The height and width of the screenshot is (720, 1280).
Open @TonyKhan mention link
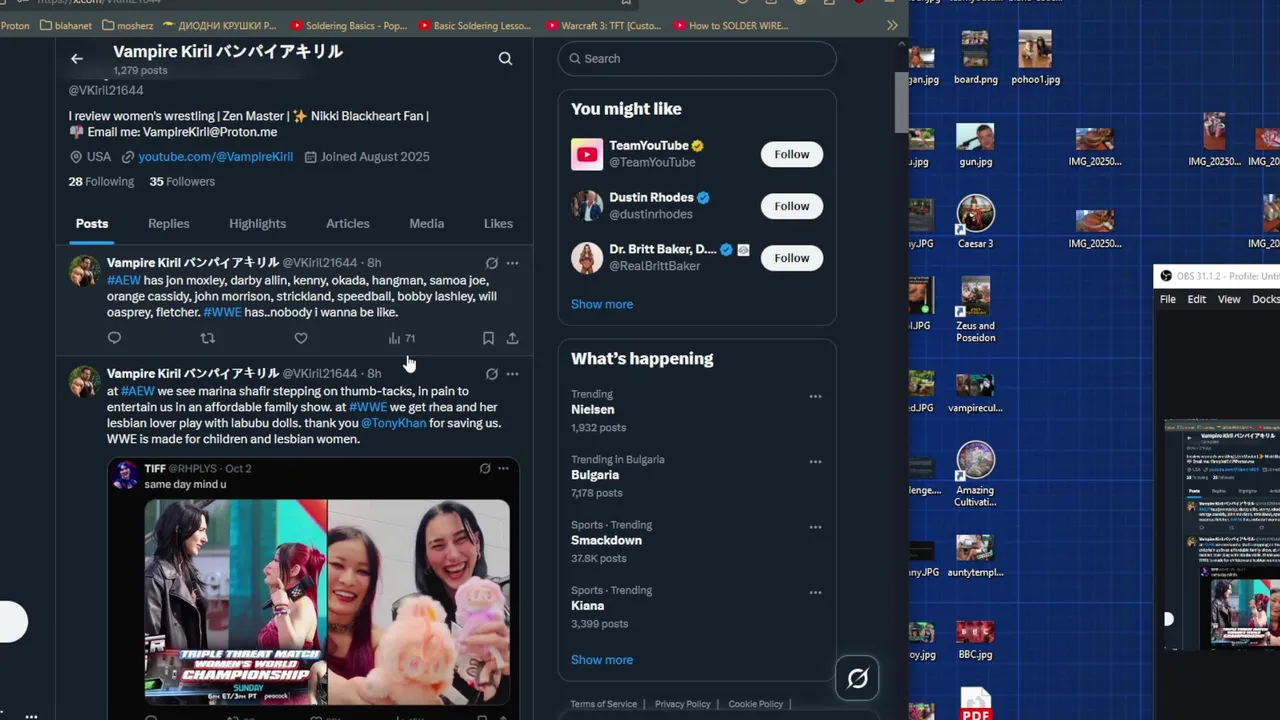(x=393, y=424)
